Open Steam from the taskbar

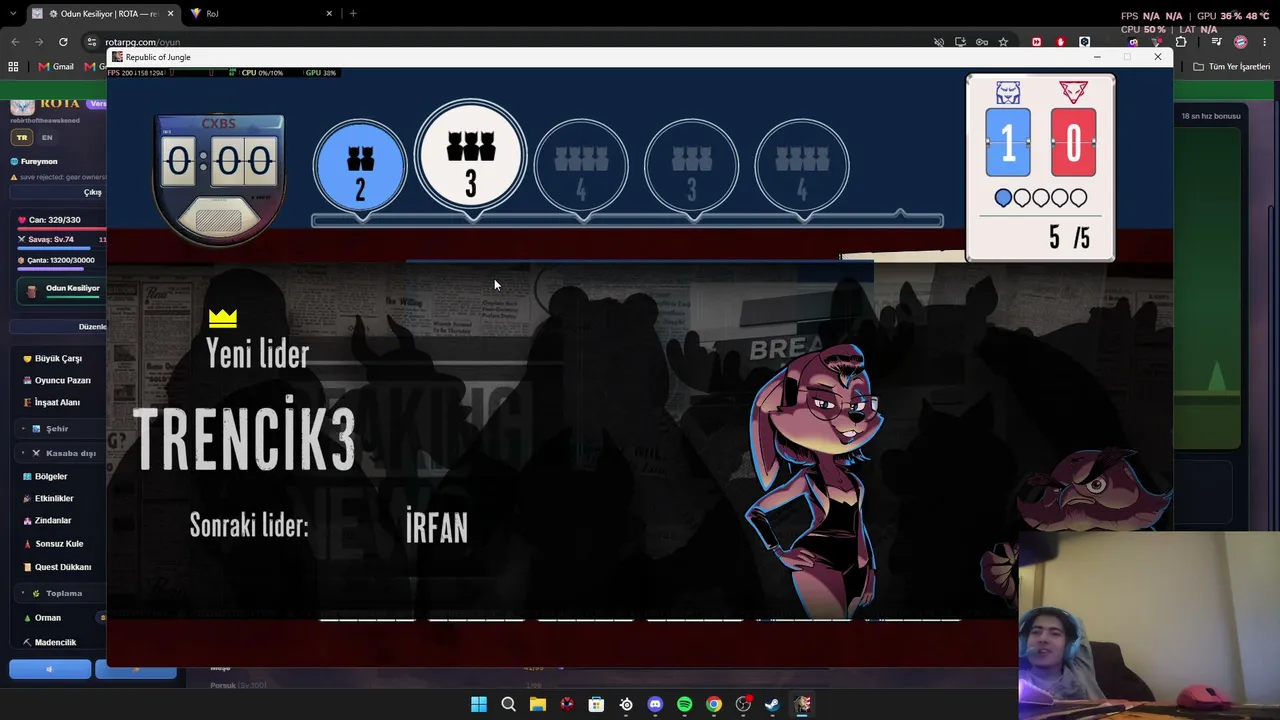[x=772, y=704]
